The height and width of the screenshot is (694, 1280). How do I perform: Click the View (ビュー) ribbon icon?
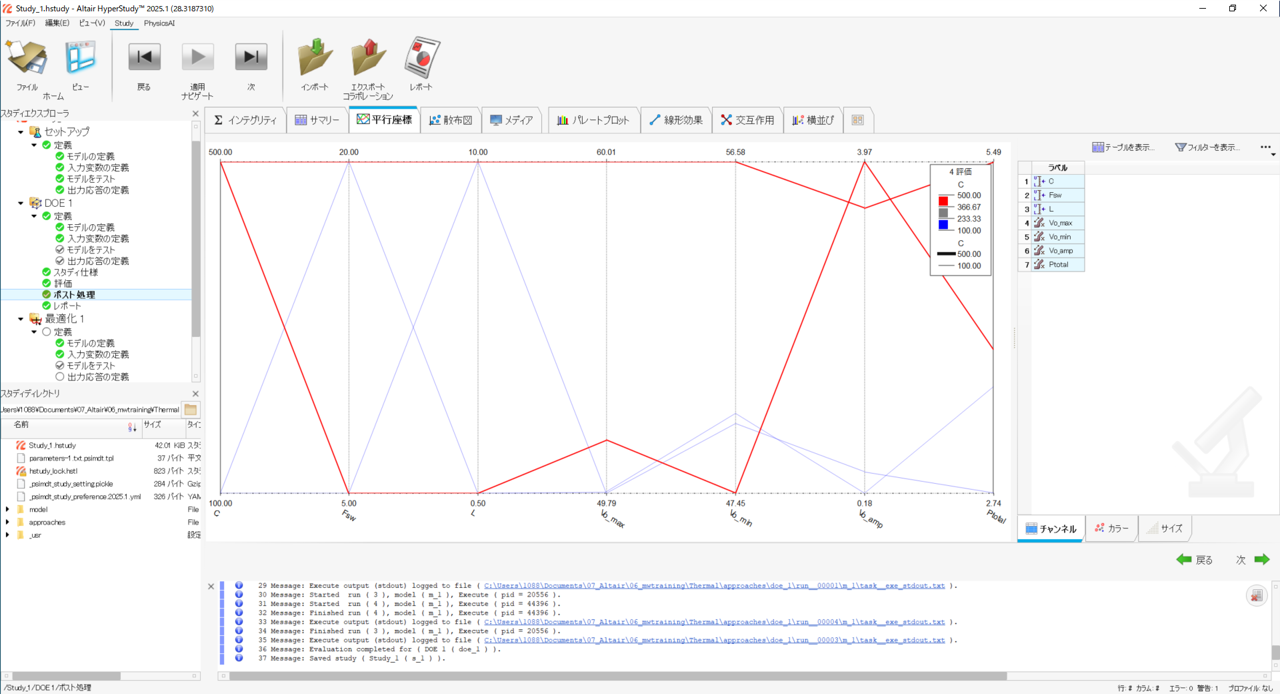coord(80,58)
